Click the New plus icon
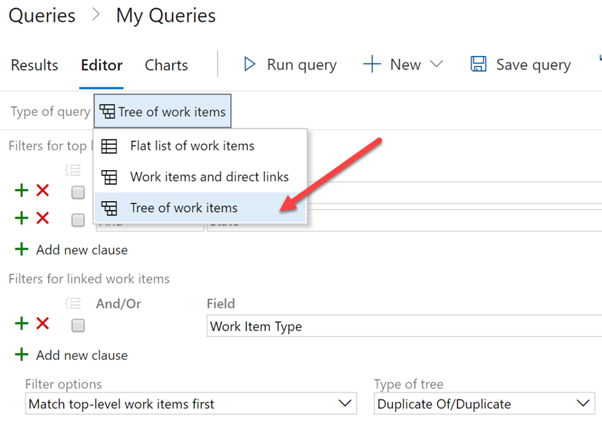This screenshot has height=423, width=602. coord(372,65)
